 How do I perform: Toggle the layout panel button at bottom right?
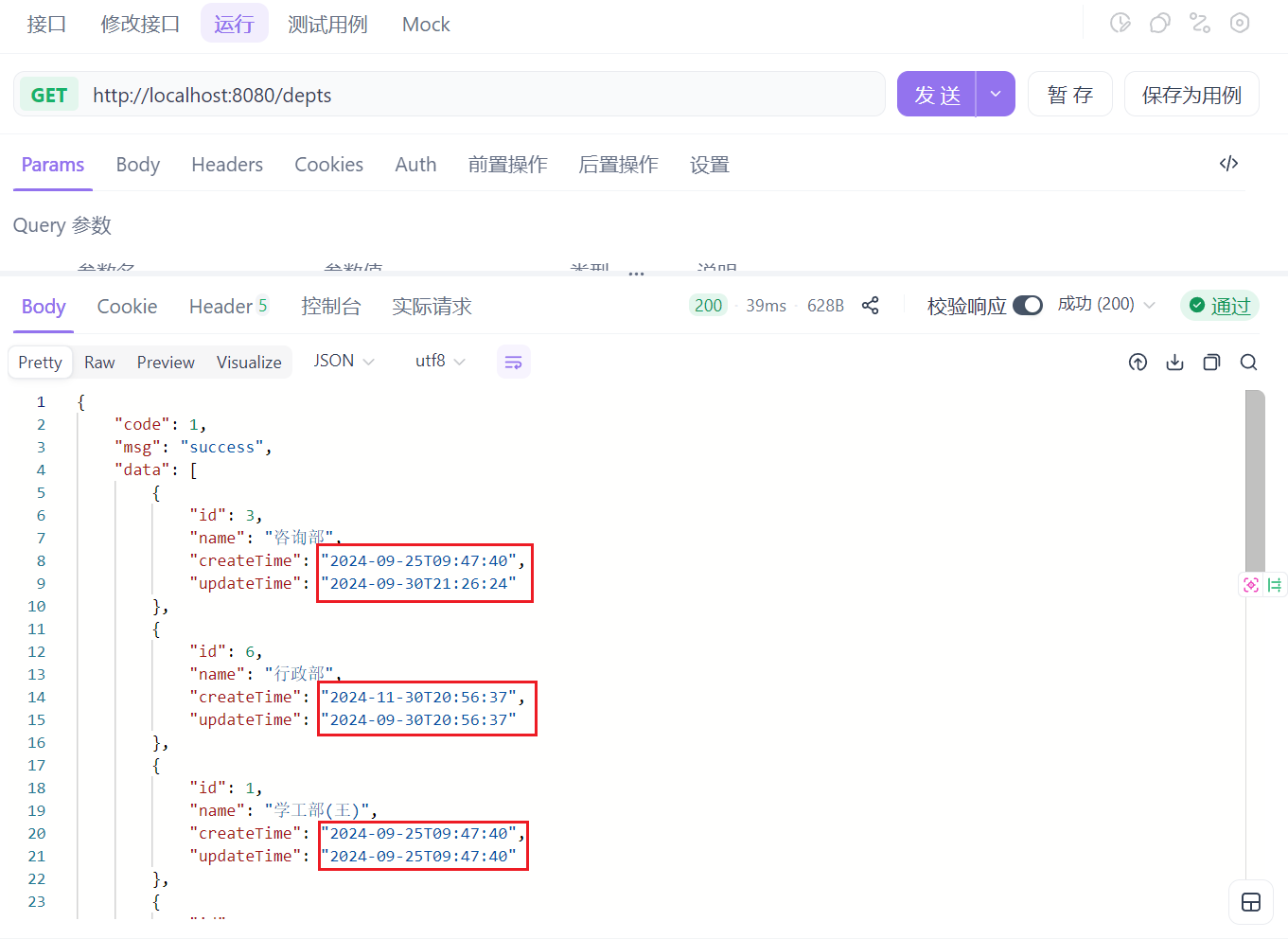(x=1251, y=902)
